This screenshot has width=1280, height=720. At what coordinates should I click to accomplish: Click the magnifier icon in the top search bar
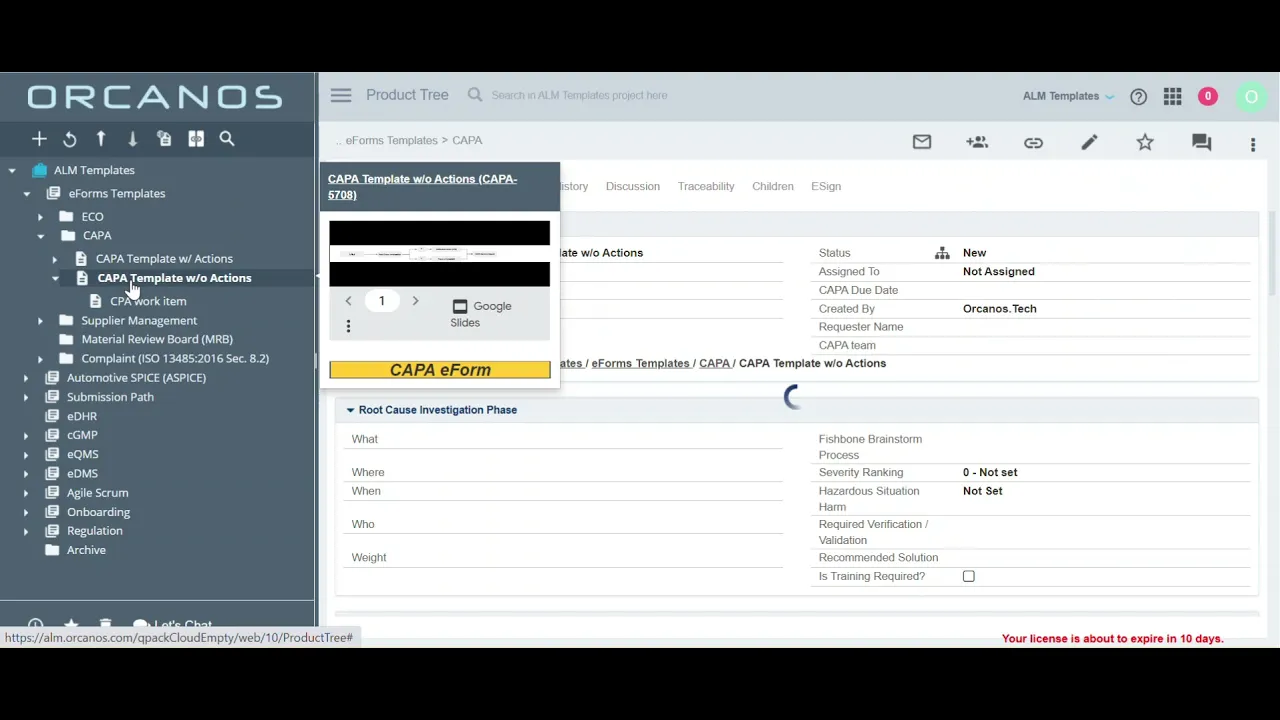pos(475,95)
